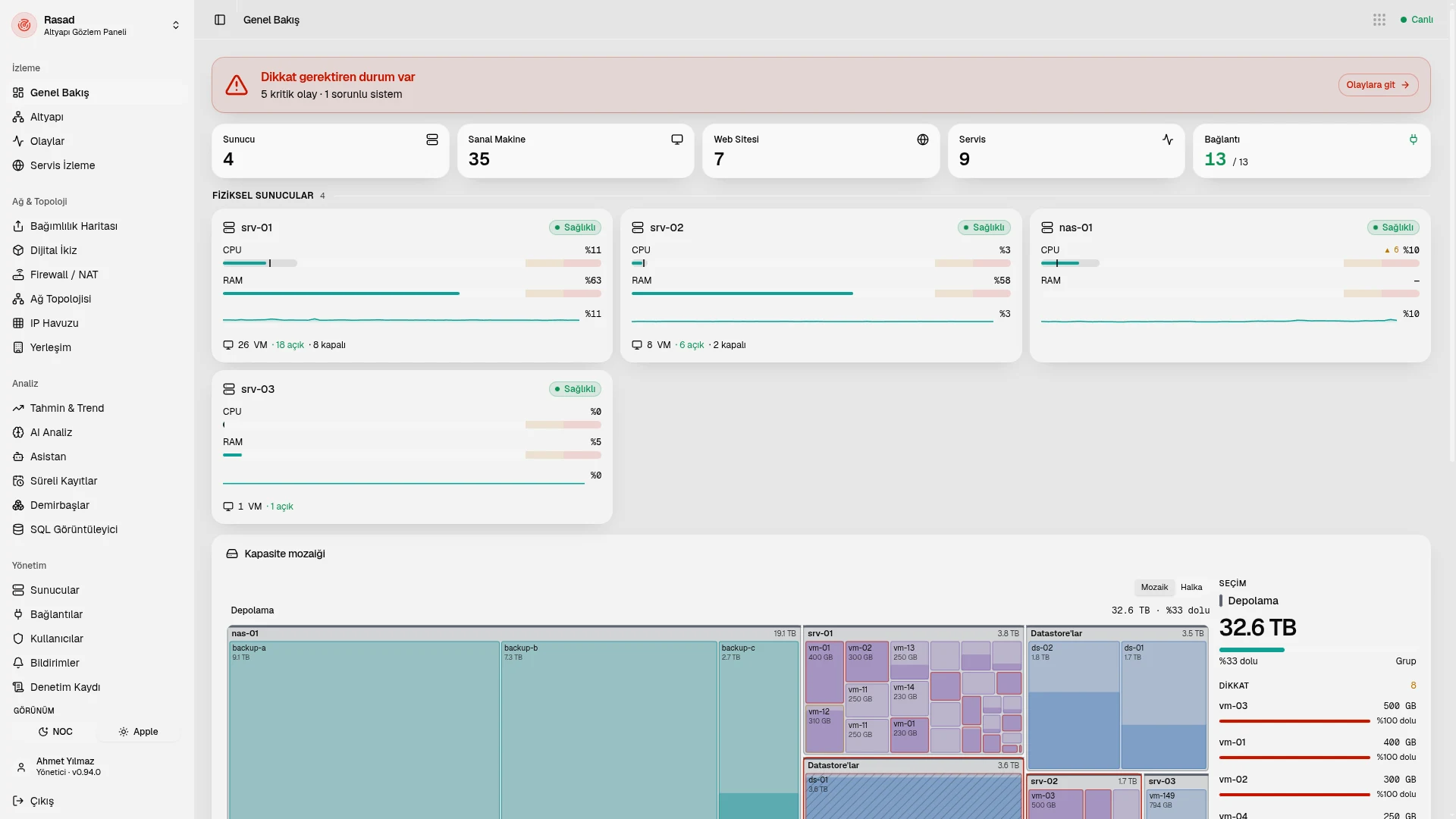
Task: Switch to NOC appearance mode
Action: (x=55, y=732)
